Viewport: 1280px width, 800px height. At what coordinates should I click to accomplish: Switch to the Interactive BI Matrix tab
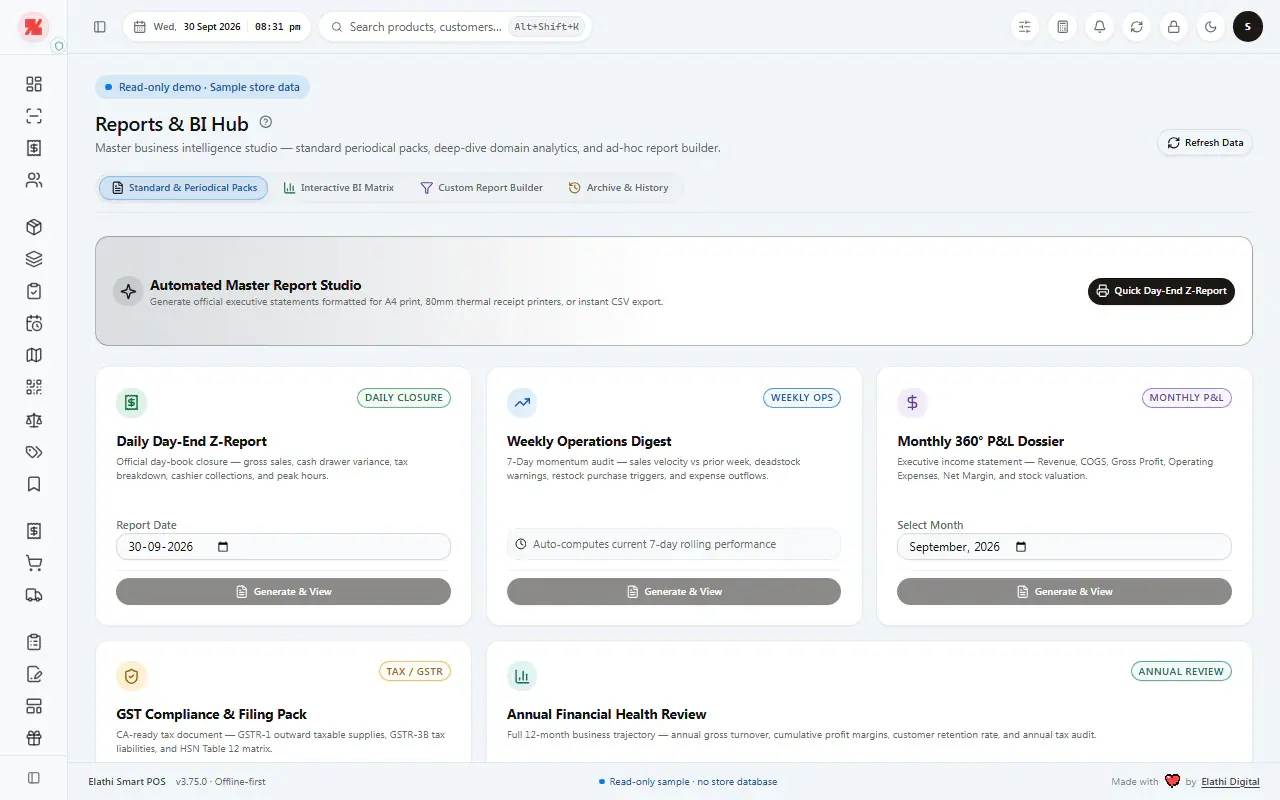coord(339,188)
